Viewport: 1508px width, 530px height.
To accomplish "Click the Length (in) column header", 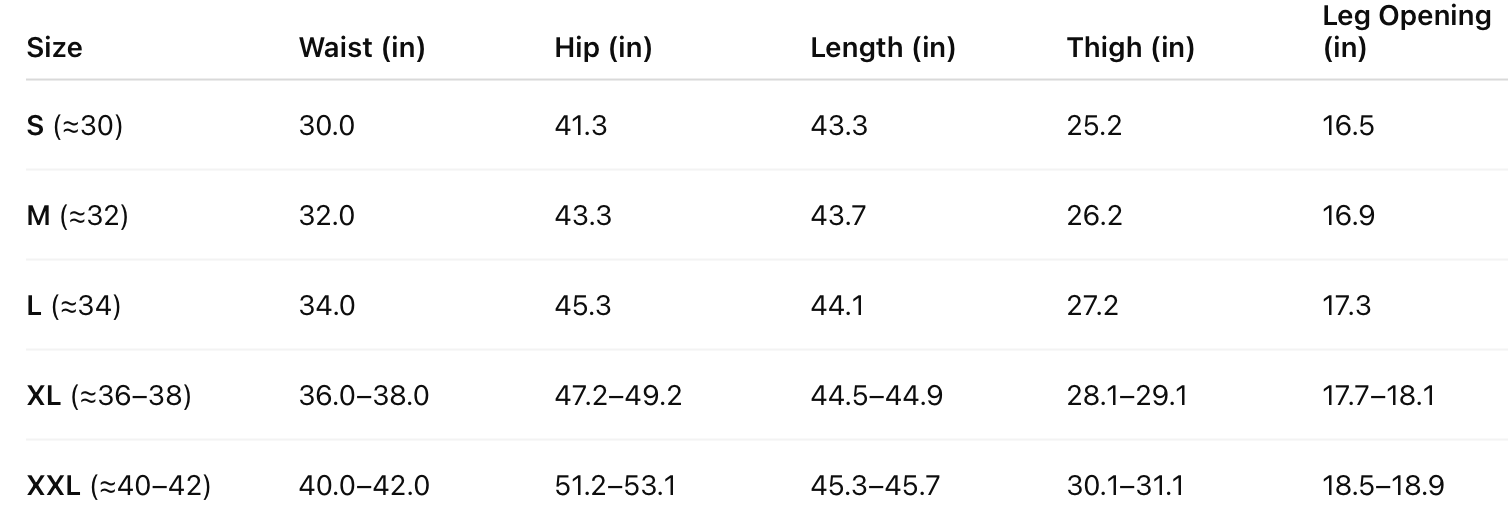I will click(x=882, y=47).
